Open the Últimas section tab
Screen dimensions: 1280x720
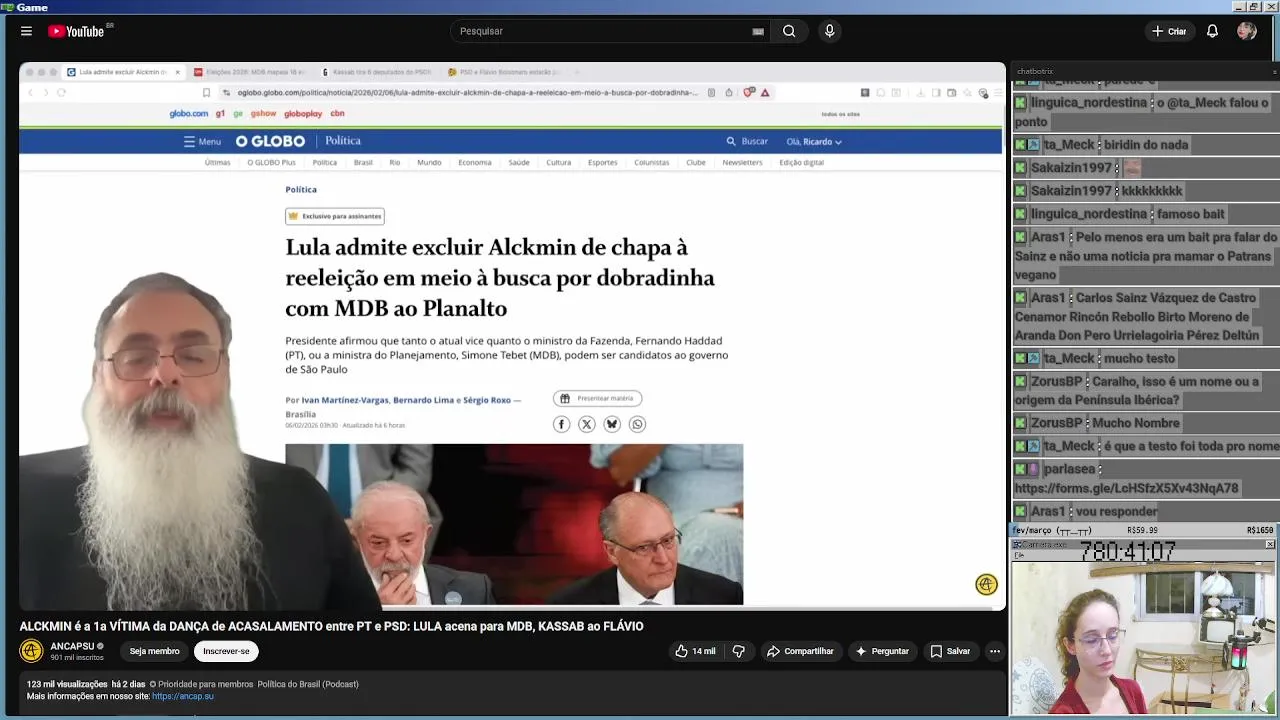[217, 162]
